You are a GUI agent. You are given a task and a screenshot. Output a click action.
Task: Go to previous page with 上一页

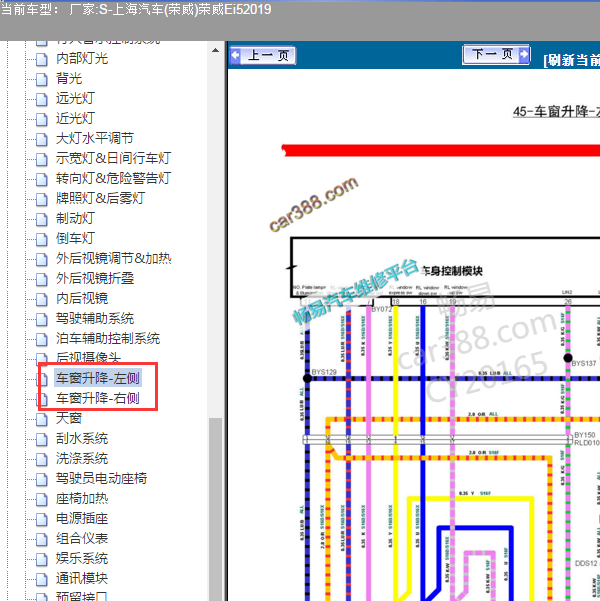(x=263, y=55)
